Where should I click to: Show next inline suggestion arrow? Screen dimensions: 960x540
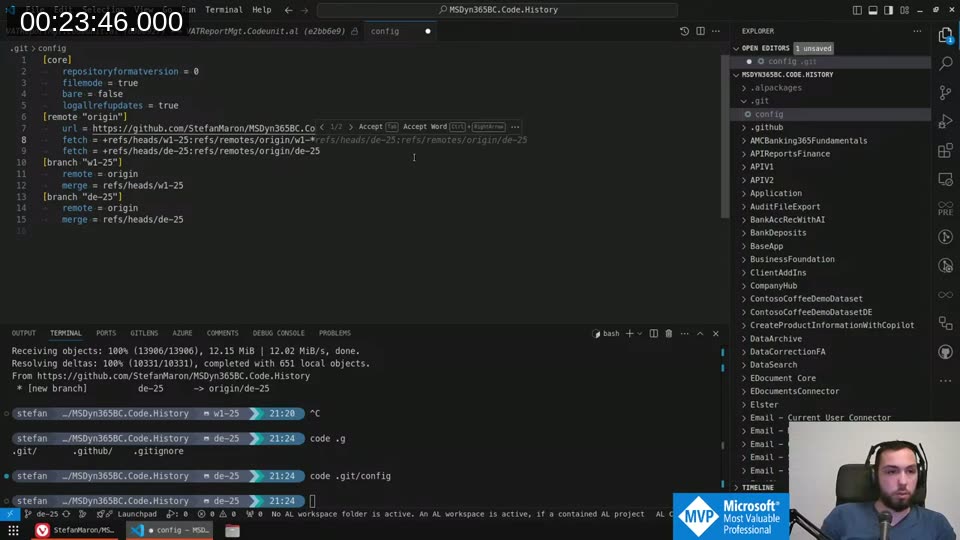[351, 127]
